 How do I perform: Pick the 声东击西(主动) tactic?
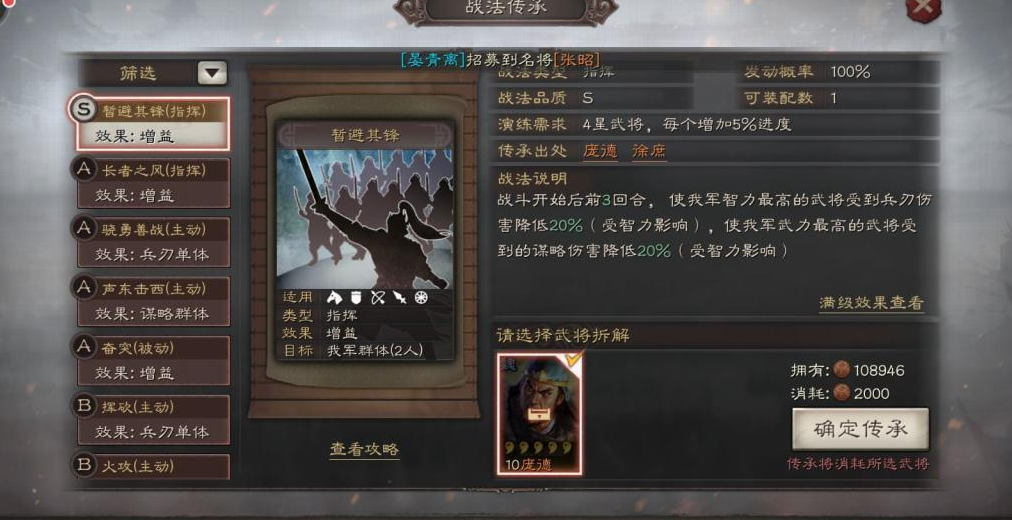click(153, 301)
